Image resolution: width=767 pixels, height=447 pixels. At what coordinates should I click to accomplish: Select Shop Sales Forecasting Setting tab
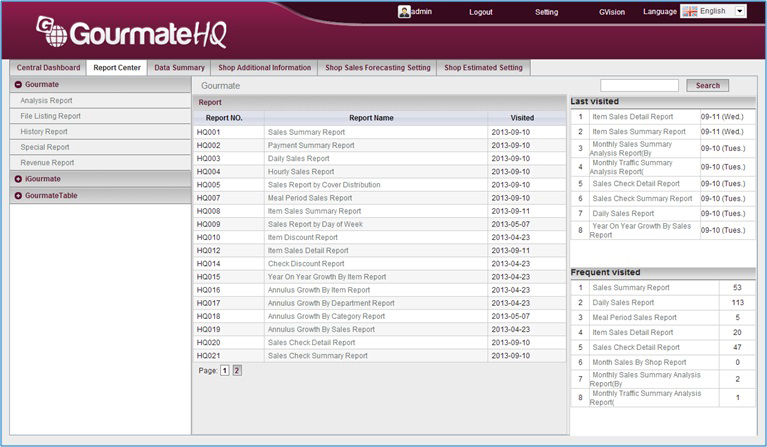(378, 68)
